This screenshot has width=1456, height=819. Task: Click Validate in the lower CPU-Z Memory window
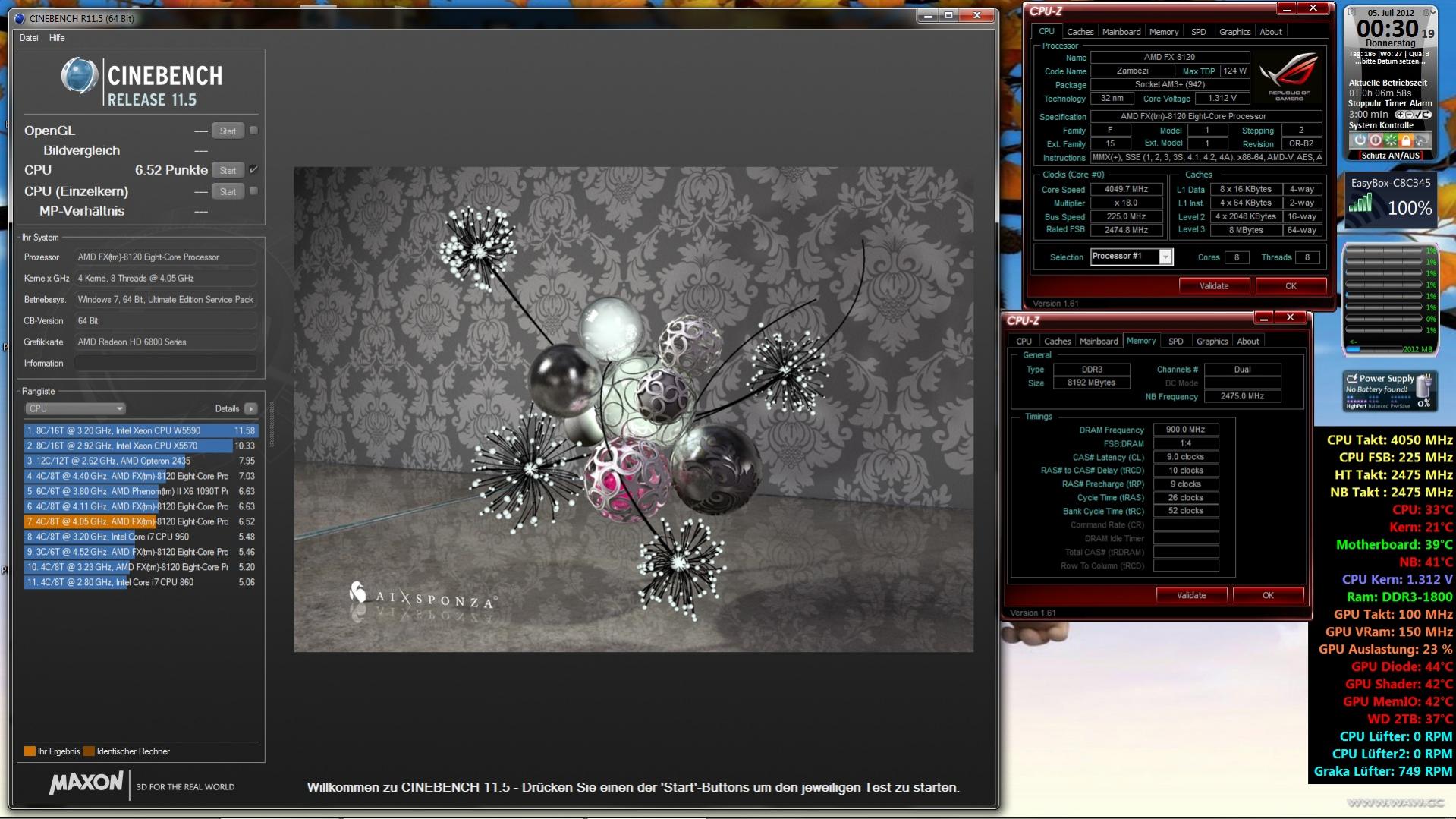click(1191, 596)
